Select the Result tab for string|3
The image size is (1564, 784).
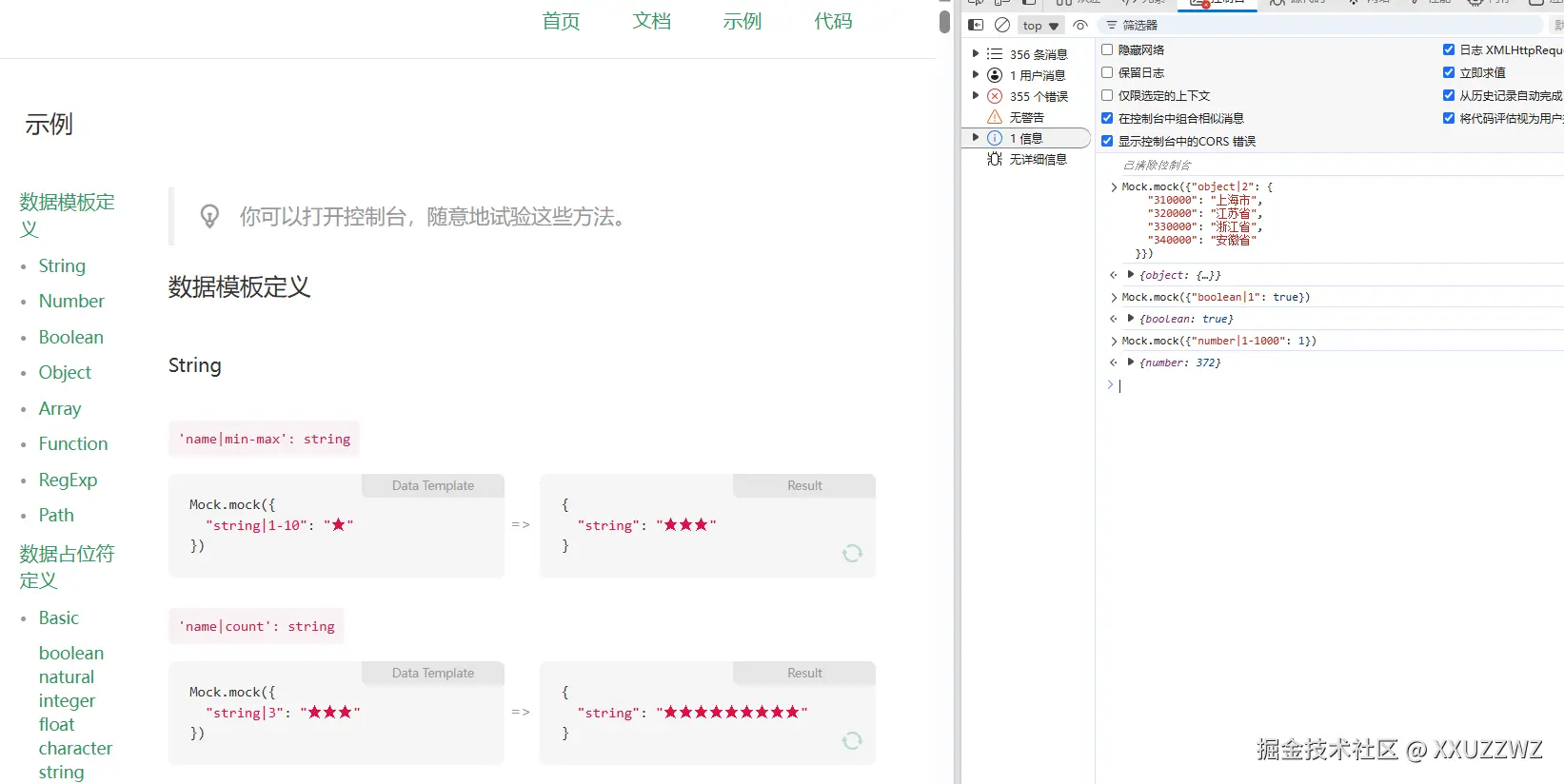804,673
